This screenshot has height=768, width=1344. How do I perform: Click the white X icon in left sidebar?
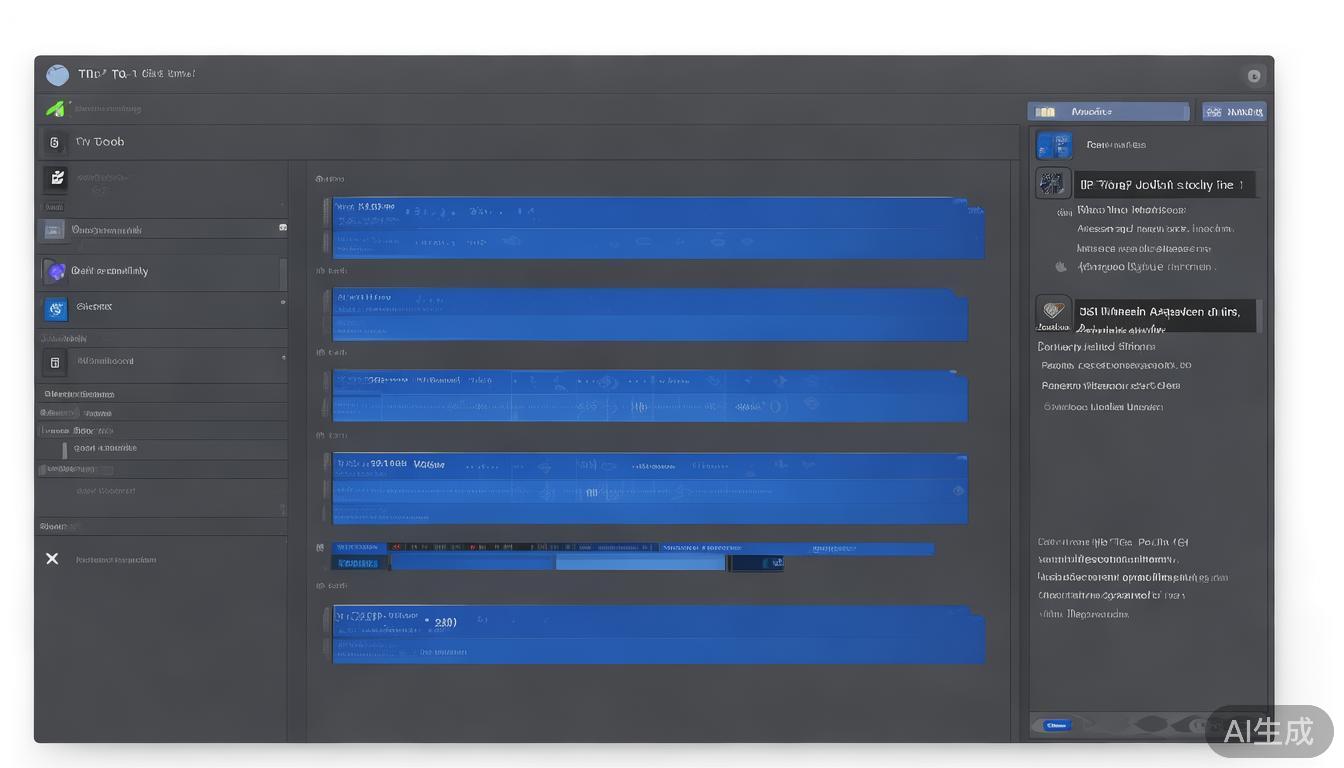(52, 559)
